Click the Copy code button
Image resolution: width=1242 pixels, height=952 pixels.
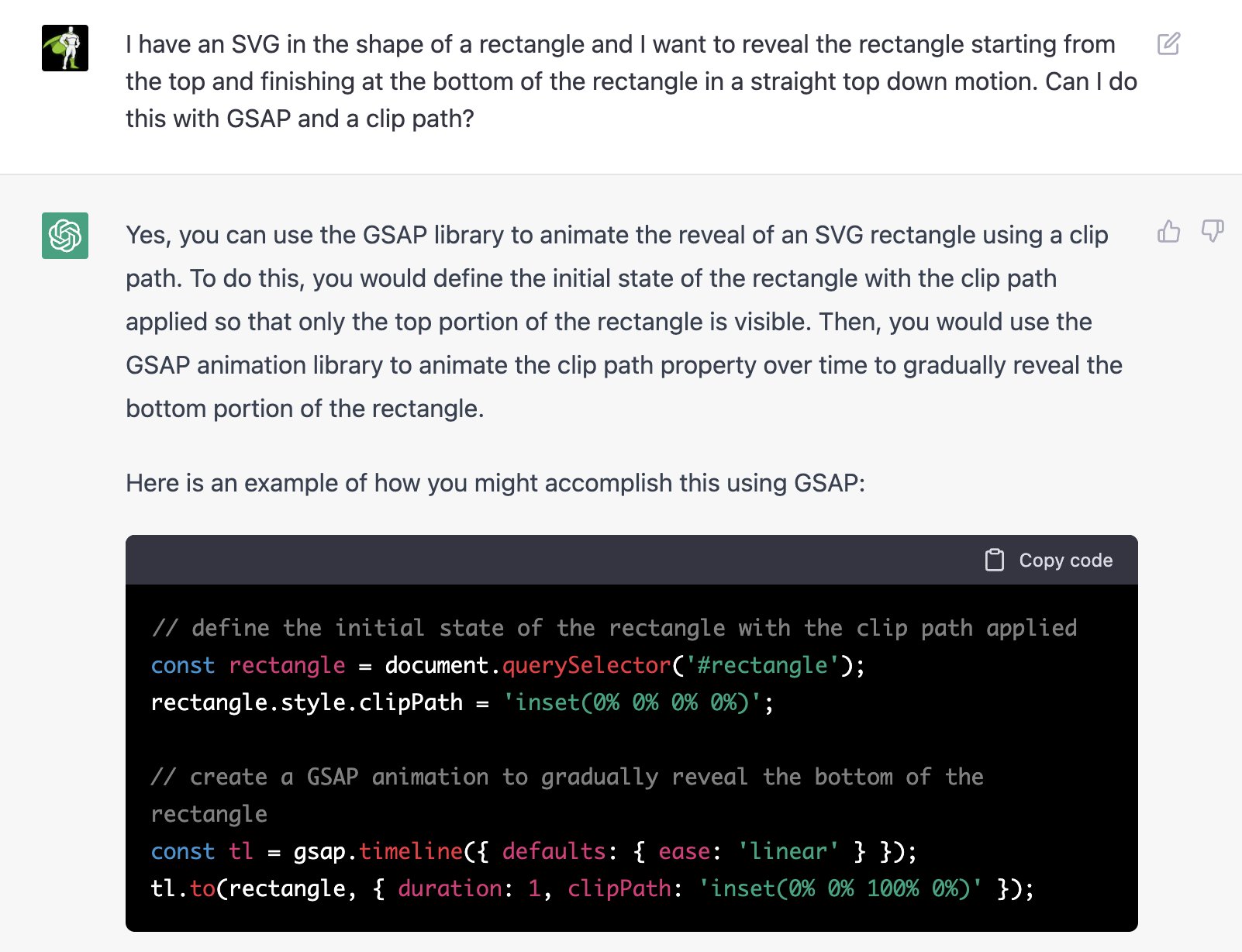tap(1048, 560)
